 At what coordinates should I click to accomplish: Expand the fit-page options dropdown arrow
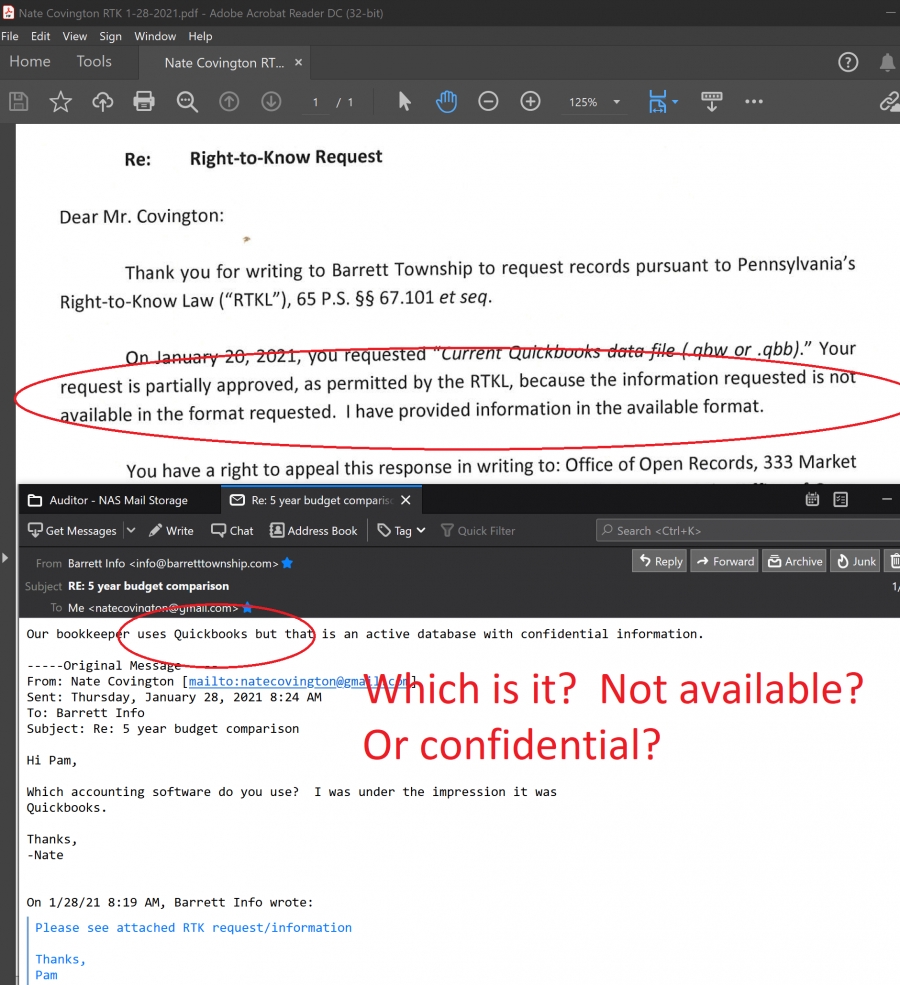tap(675, 102)
